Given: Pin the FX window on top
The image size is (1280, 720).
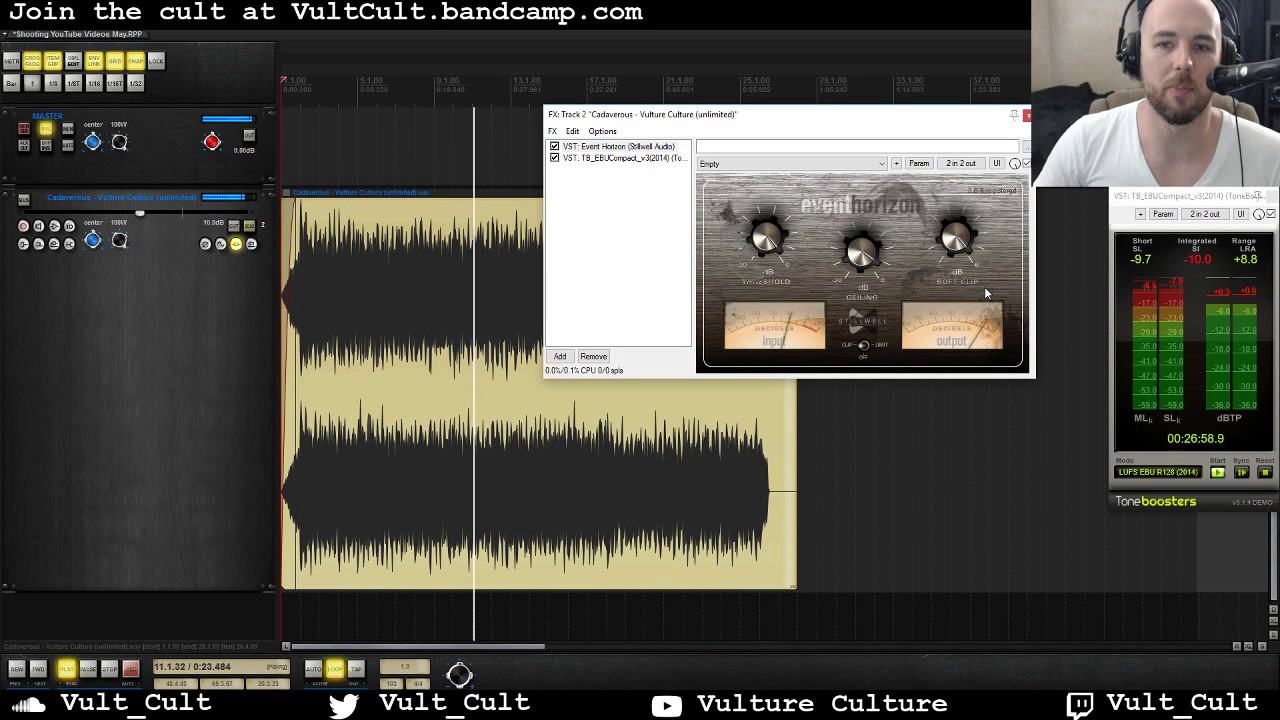Looking at the screenshot, I should point(1014,115).
